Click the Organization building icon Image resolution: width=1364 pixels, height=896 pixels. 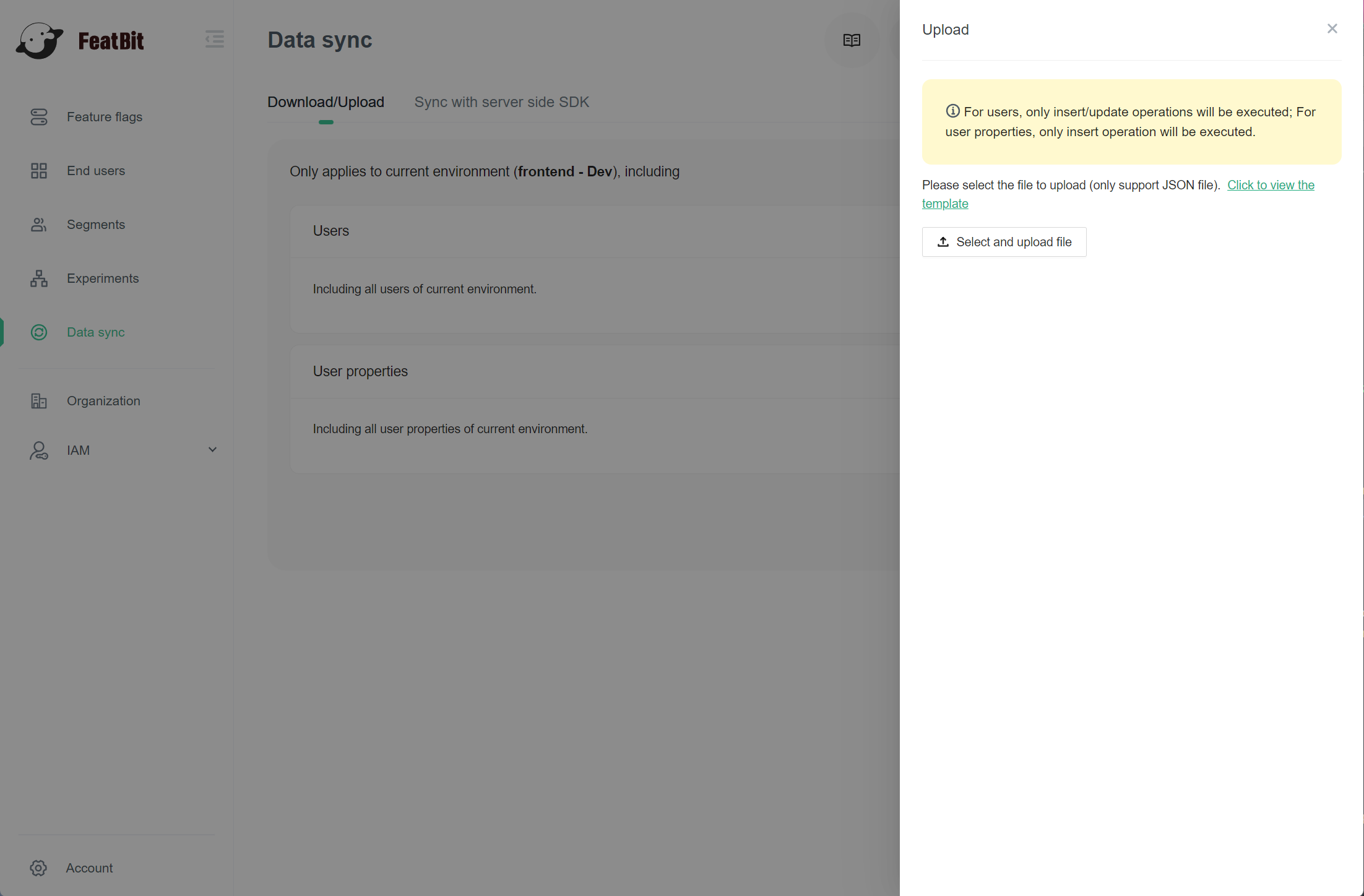(x=39, y=401)
